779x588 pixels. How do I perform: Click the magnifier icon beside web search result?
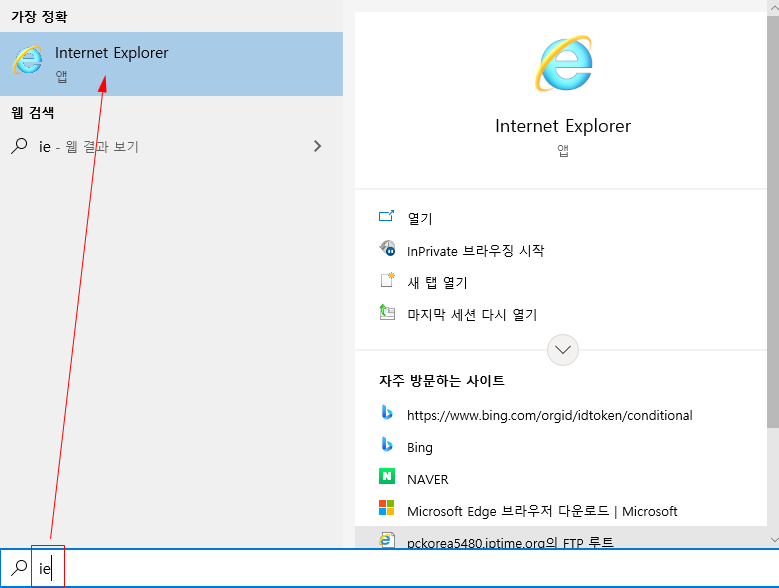tap(19, 146)
